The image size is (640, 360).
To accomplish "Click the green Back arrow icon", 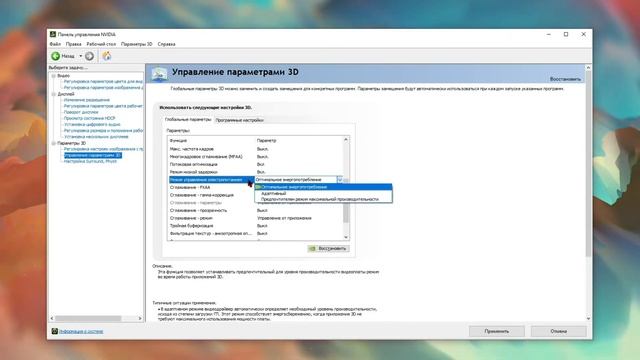I will tap(56, 56).
